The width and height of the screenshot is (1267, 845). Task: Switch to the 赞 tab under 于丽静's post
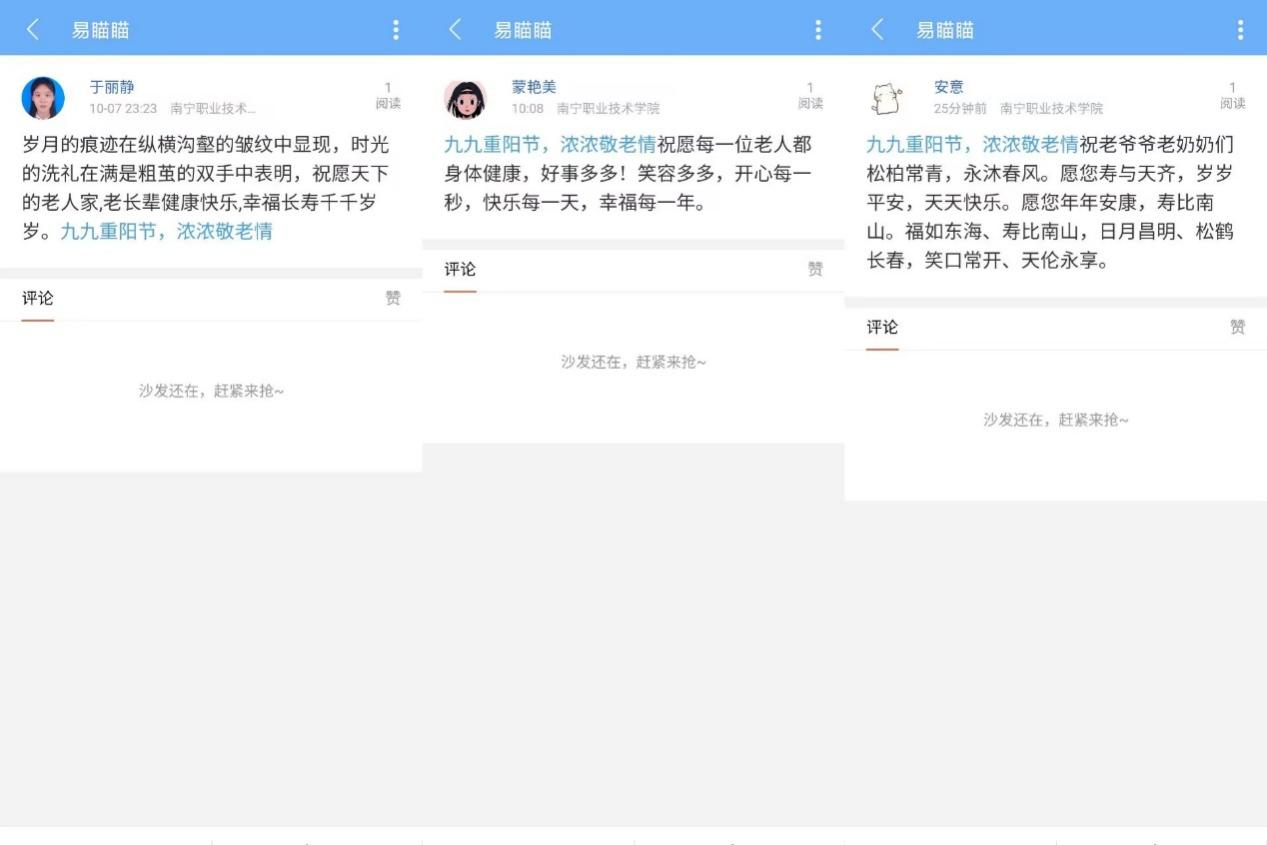(x=393, y=298)
